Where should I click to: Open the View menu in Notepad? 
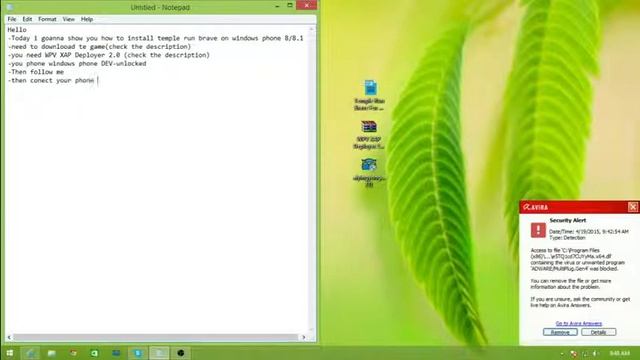tap(68, 19)
